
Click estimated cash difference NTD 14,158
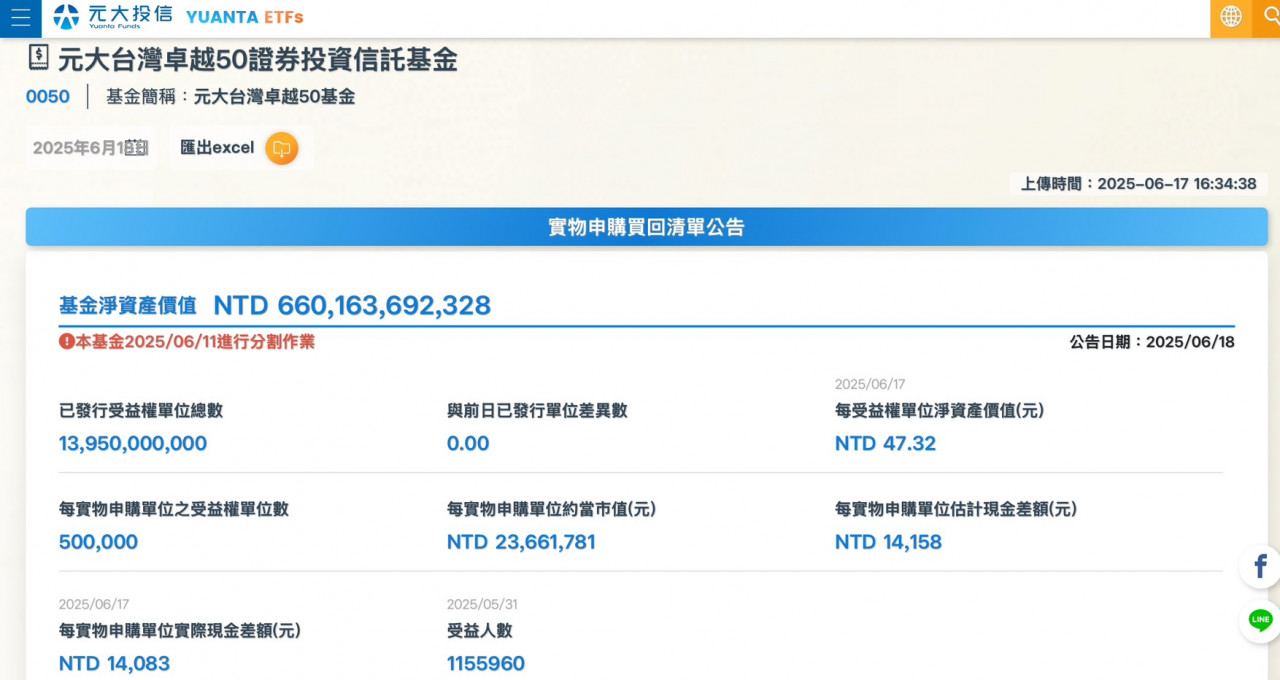pos(888,543)
